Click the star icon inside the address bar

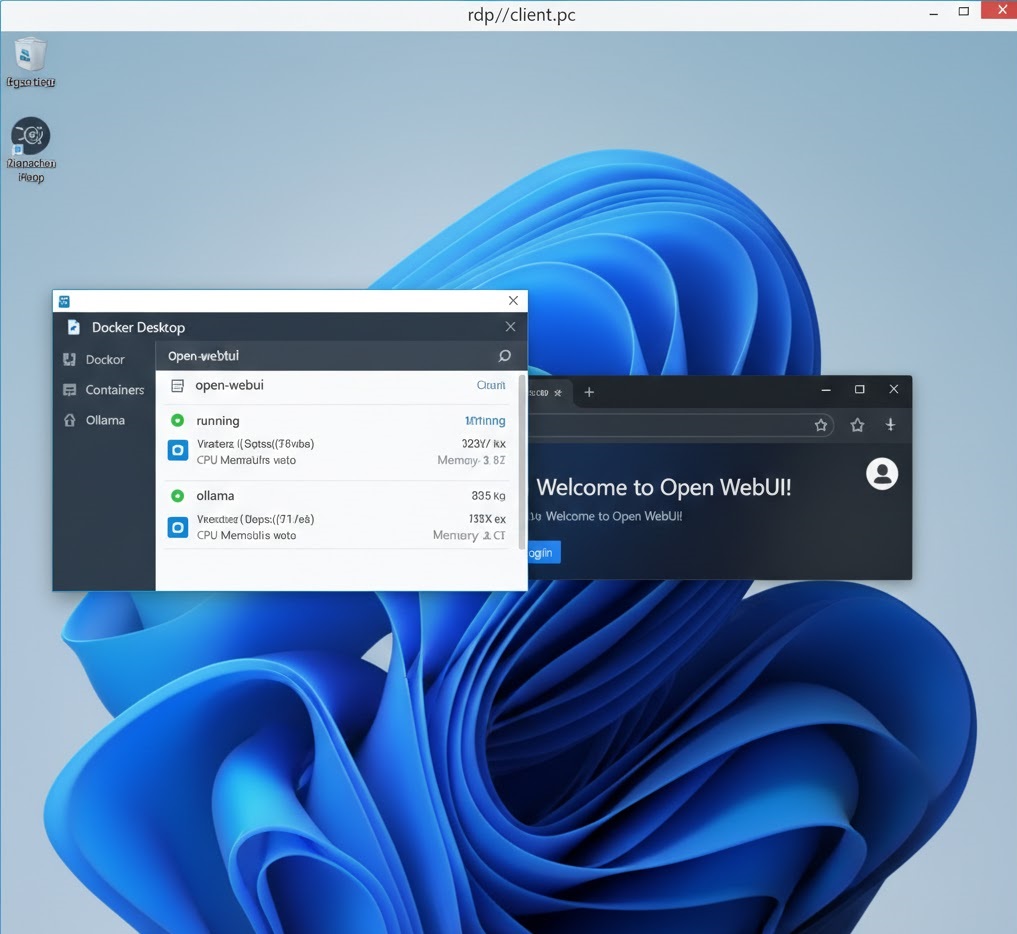pos(821,425)
